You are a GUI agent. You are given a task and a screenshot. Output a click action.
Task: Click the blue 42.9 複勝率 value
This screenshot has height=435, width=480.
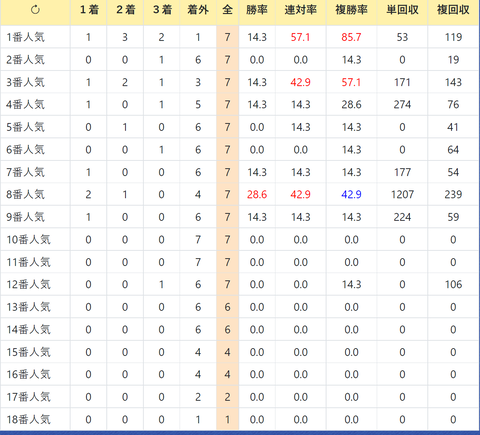tap(351, 195)
